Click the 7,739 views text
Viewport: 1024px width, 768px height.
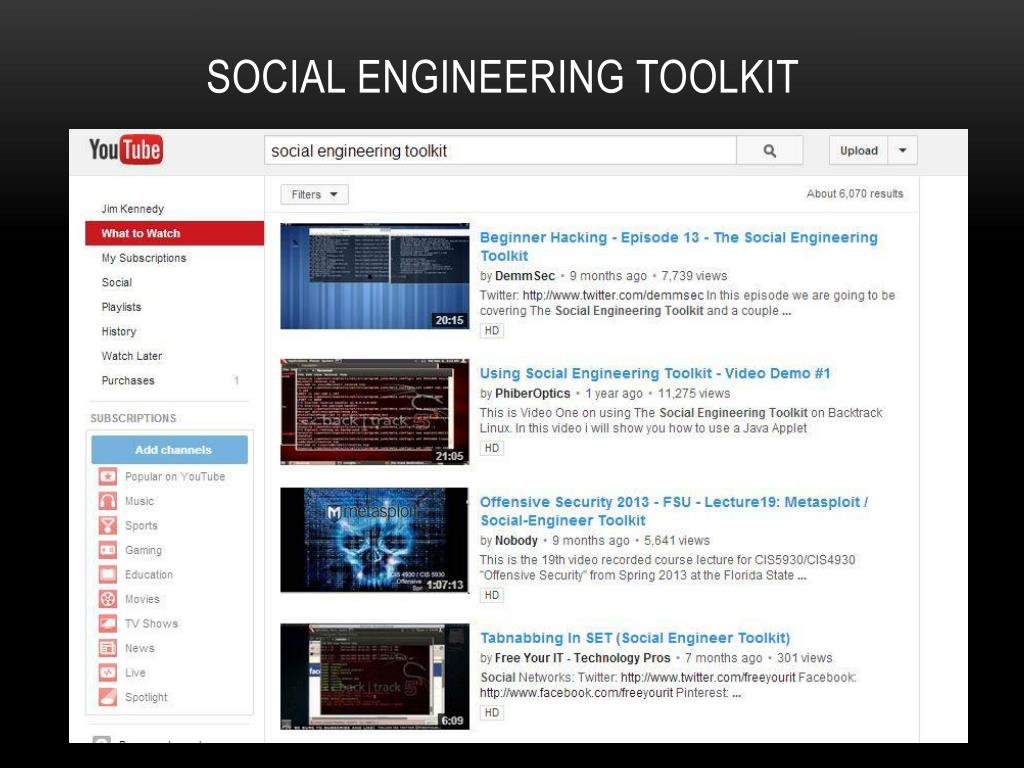point(694,276)
